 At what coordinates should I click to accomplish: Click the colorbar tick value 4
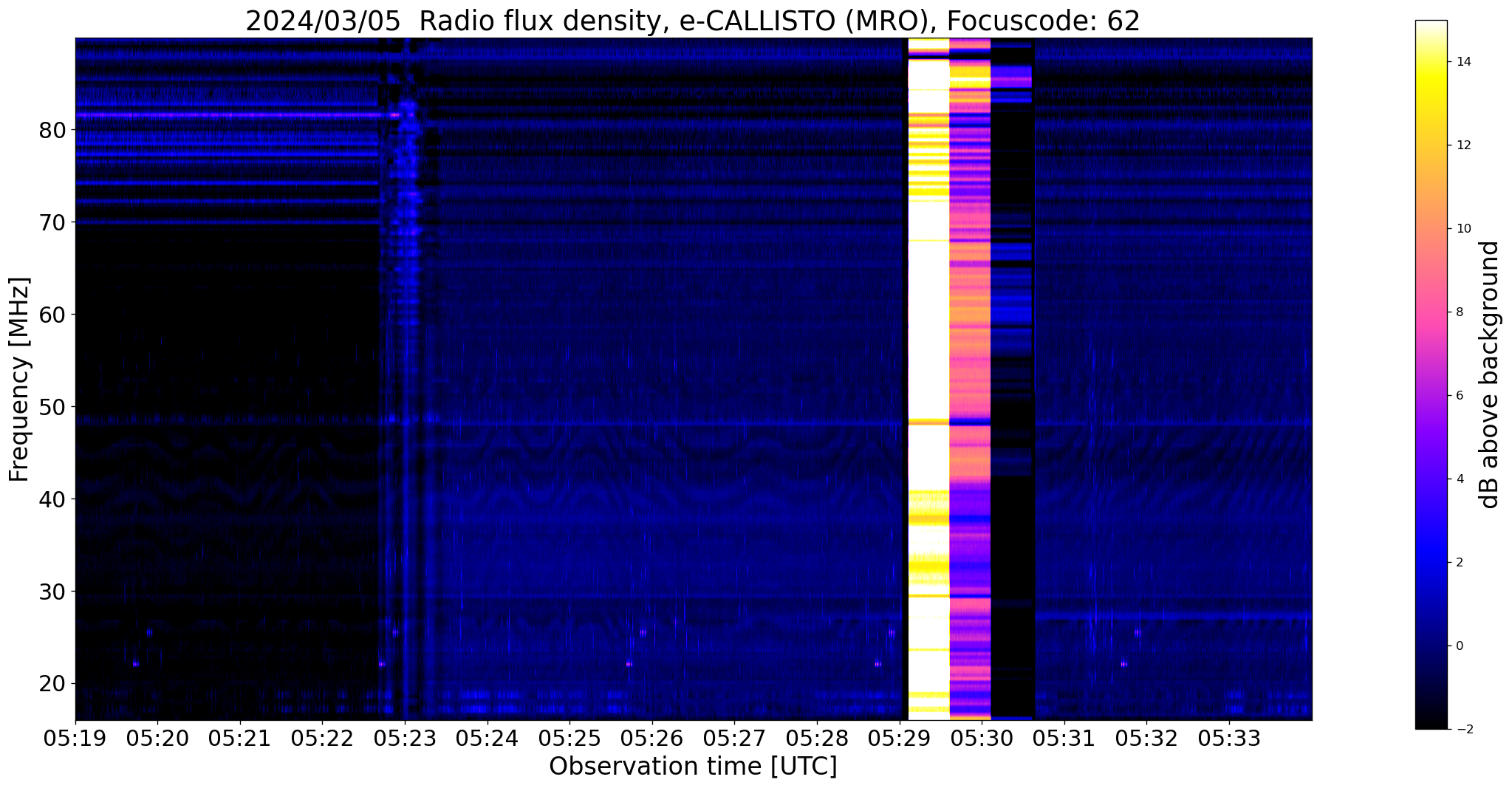point(1459,479)
